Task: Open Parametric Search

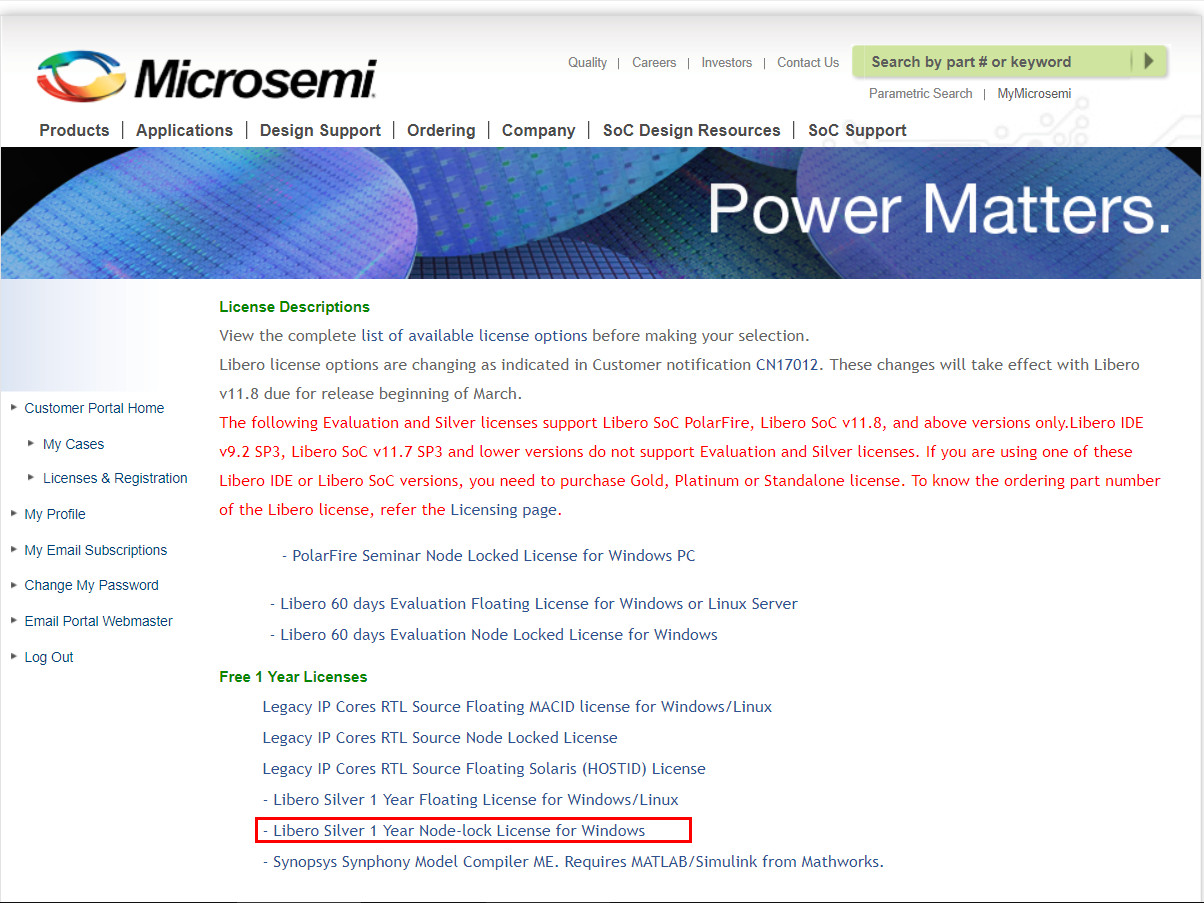Action: click(920, 93)
